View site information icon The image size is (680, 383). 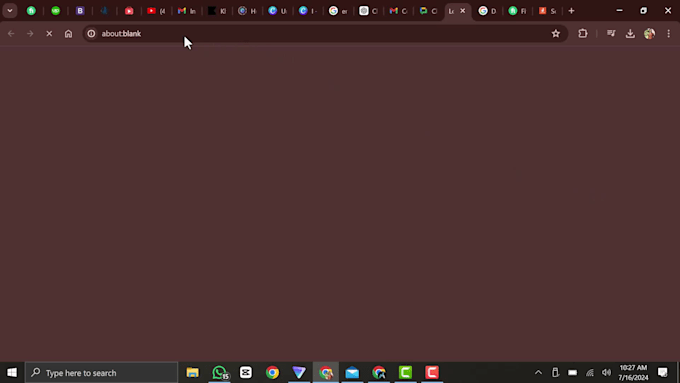(91, 33)
